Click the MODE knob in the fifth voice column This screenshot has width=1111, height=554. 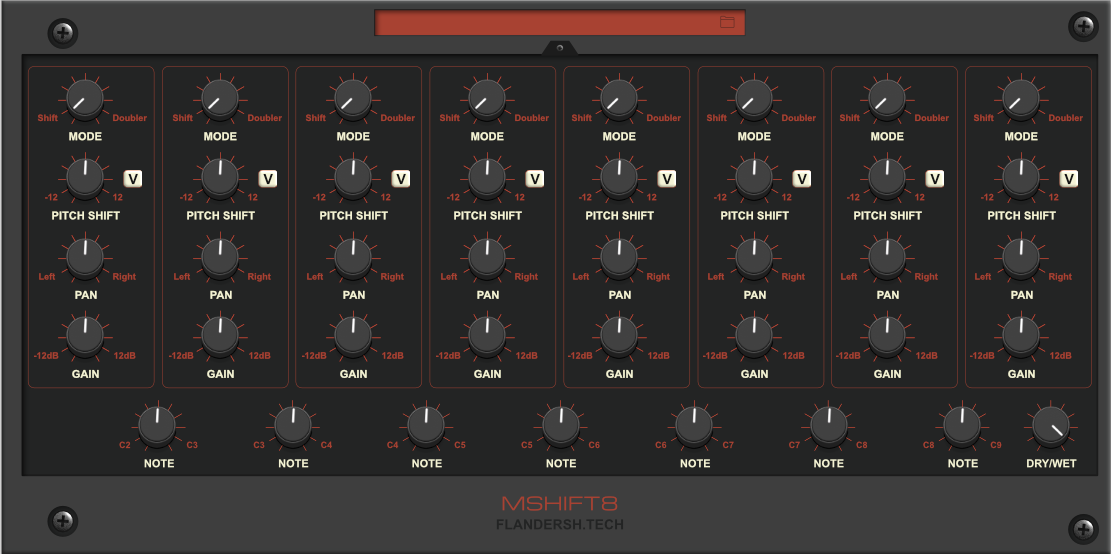coord(619,99)
